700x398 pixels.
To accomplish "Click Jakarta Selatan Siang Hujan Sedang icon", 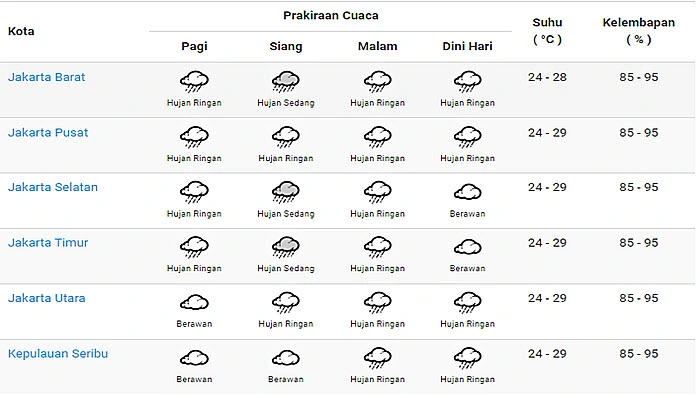I will pos(286,192).
